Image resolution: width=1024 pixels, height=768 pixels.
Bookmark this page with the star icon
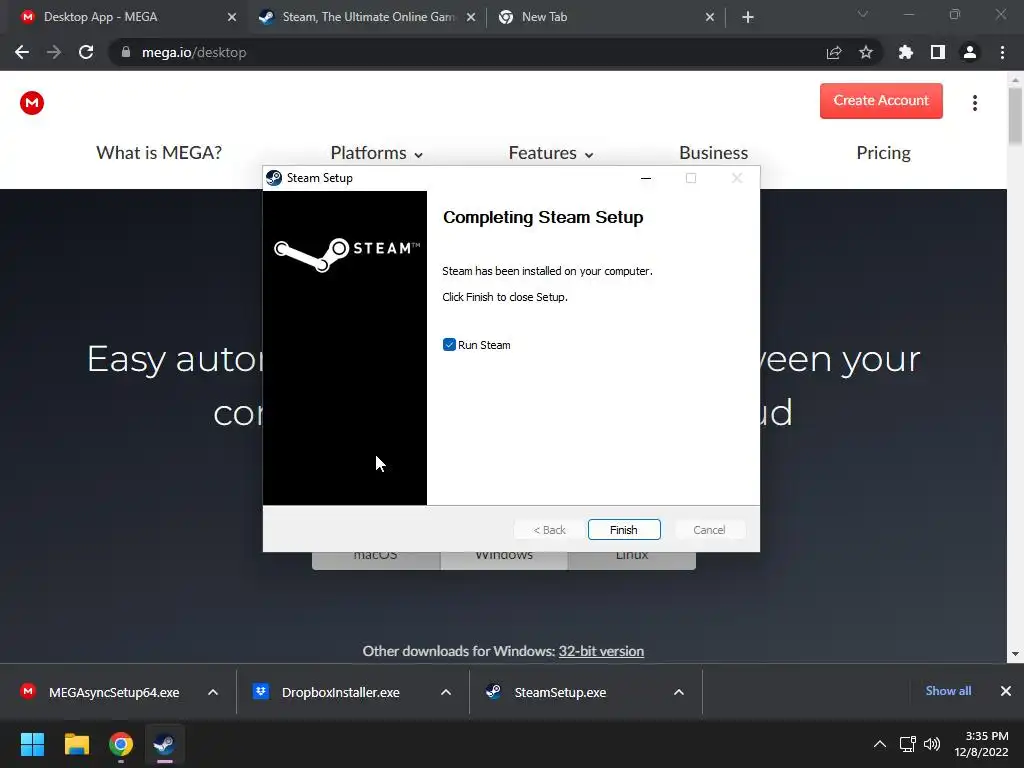866,52
